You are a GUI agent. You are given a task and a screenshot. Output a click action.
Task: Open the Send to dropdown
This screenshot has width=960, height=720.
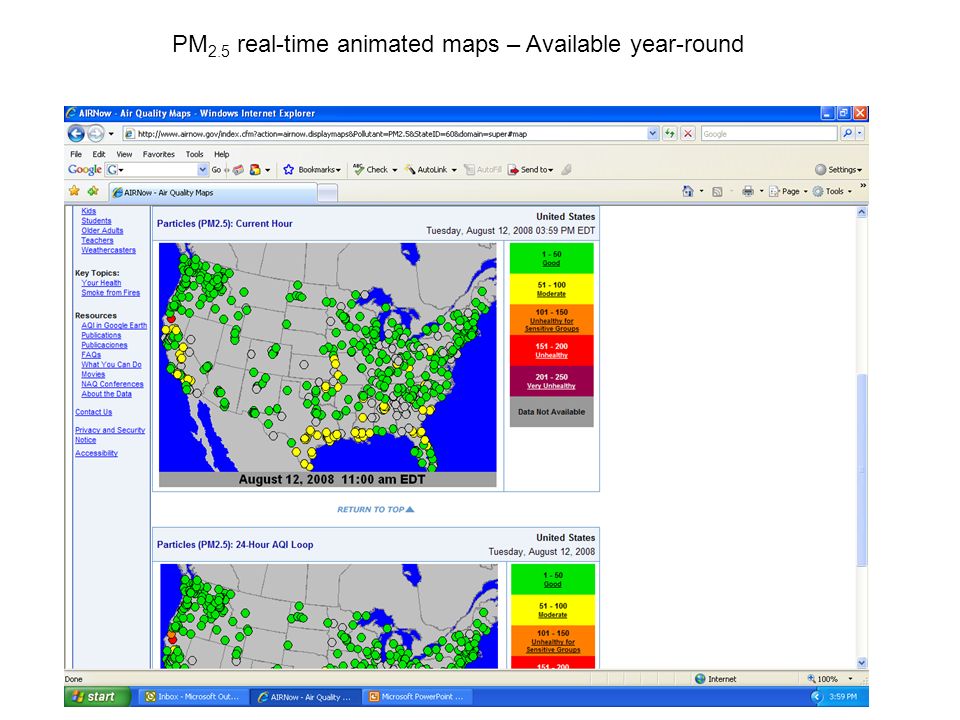tap(530, 170)
